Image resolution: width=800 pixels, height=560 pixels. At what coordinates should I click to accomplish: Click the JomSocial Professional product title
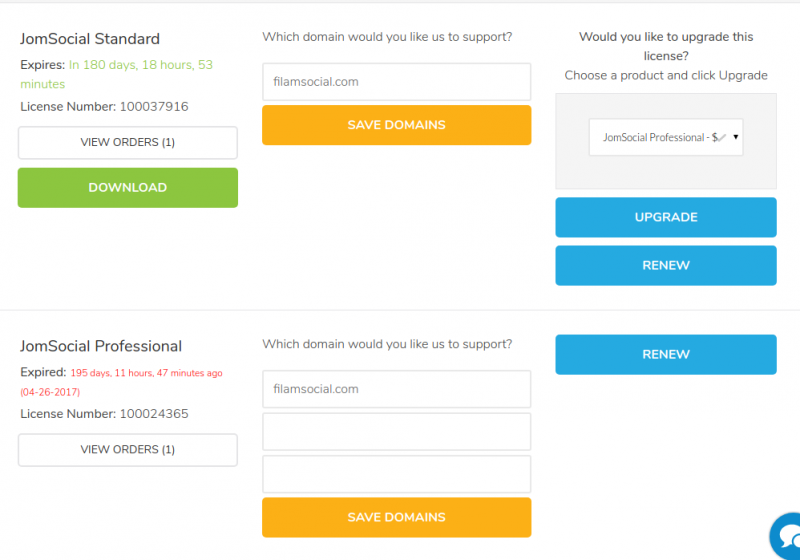pyautogui.click(x=101, y=346)
